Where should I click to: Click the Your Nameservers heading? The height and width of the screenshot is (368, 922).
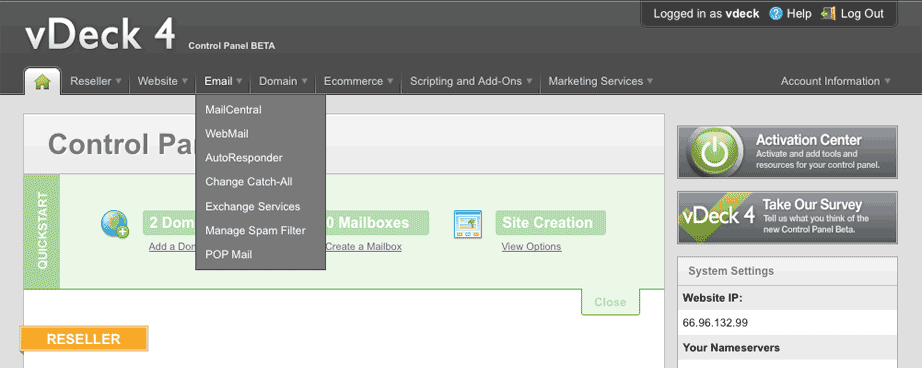click(731, 347)
